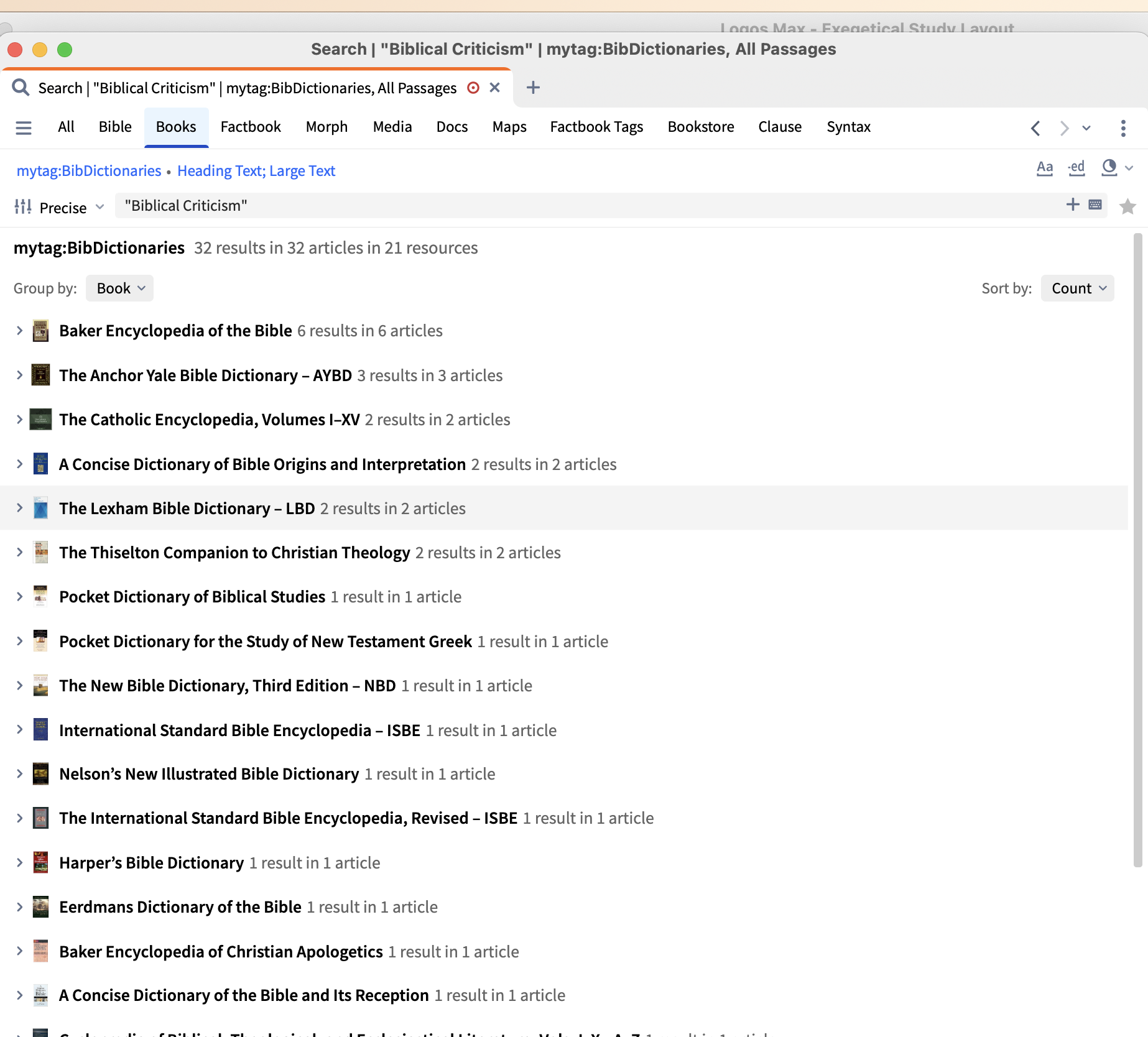Click the Catholic Encyclopedia cover thumbnail

pyautogui.click(x=40, y=419)
